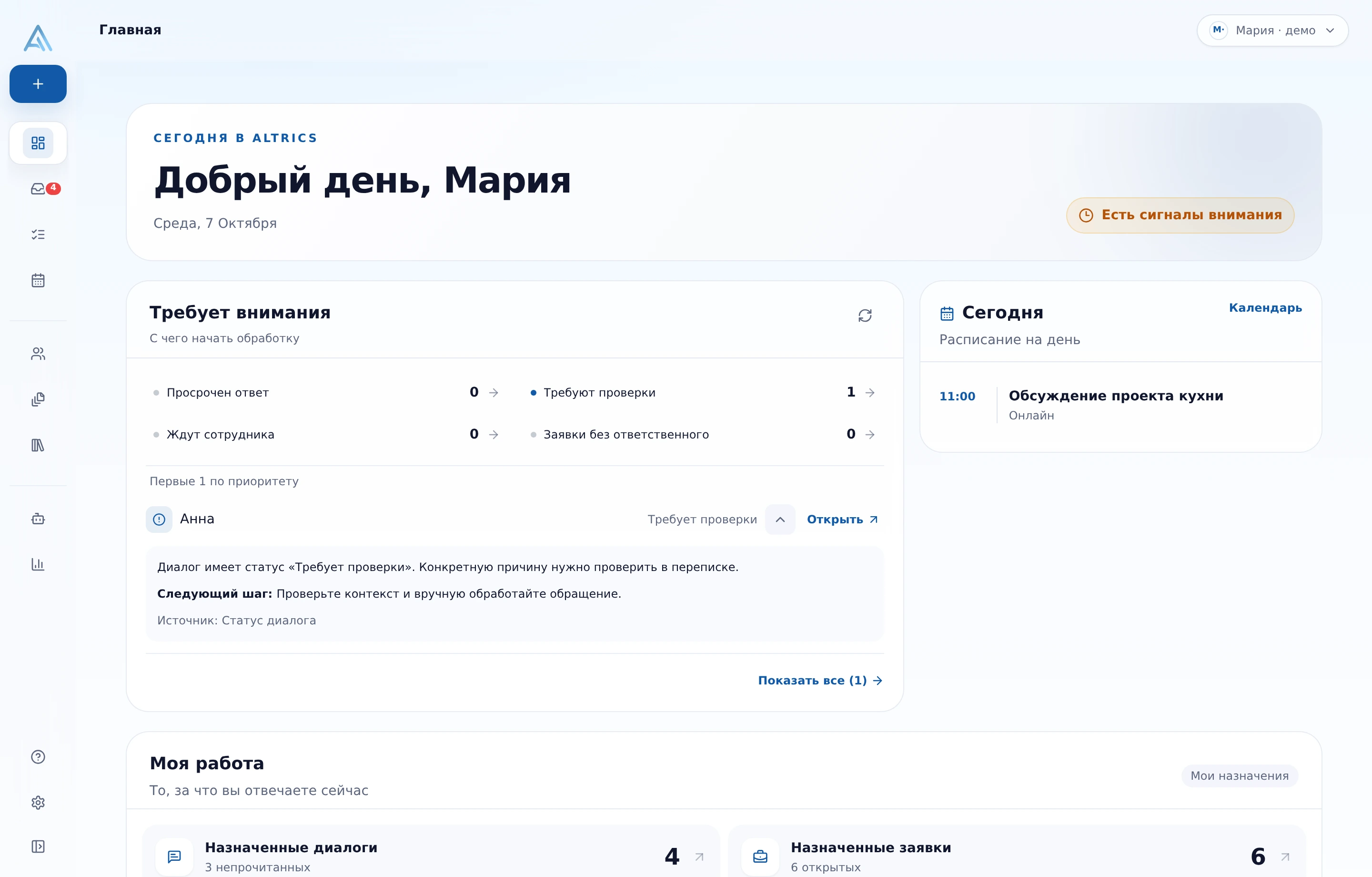Screen dimensions: 1372x877
Task: Click the М avatar in account menu
Action: (1218, 30)
